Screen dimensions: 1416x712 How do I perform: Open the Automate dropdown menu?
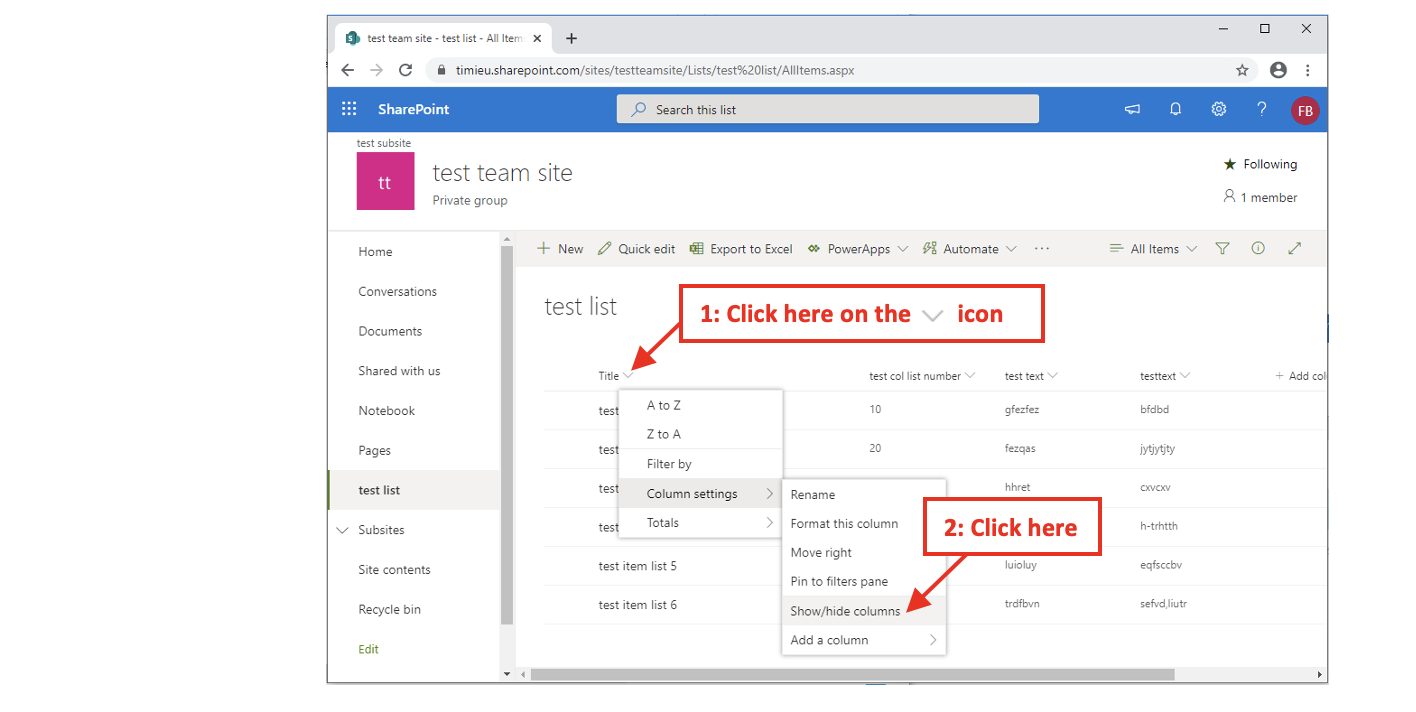pos(969,249)
